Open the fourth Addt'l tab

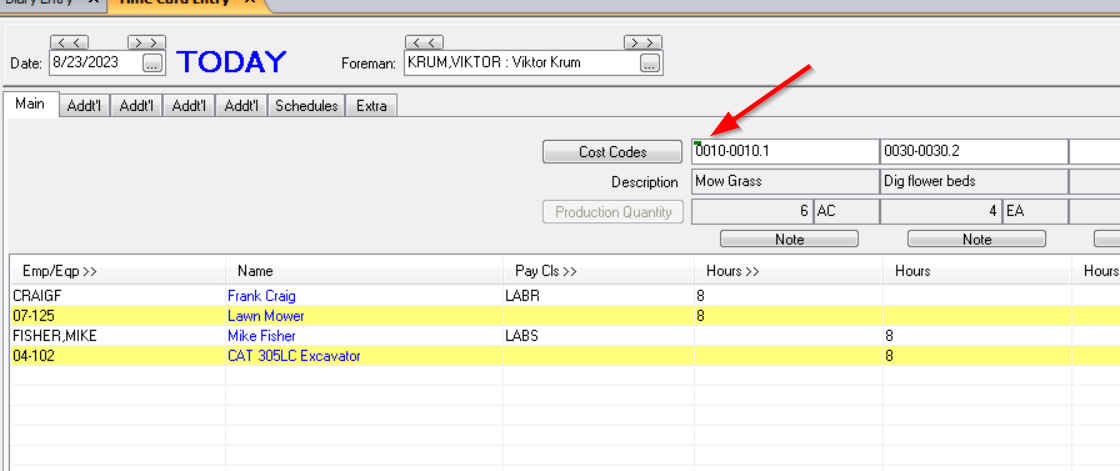(241, 106)
